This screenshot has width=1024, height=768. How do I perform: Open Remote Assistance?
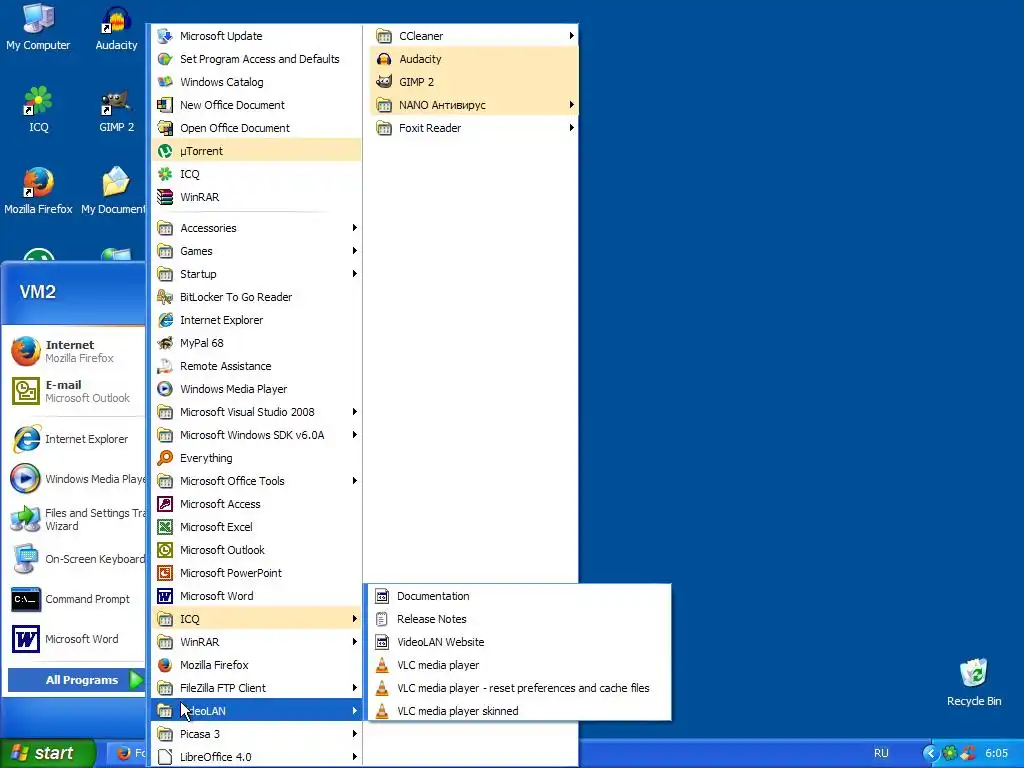pyautogui.click(x=256, y=366)
